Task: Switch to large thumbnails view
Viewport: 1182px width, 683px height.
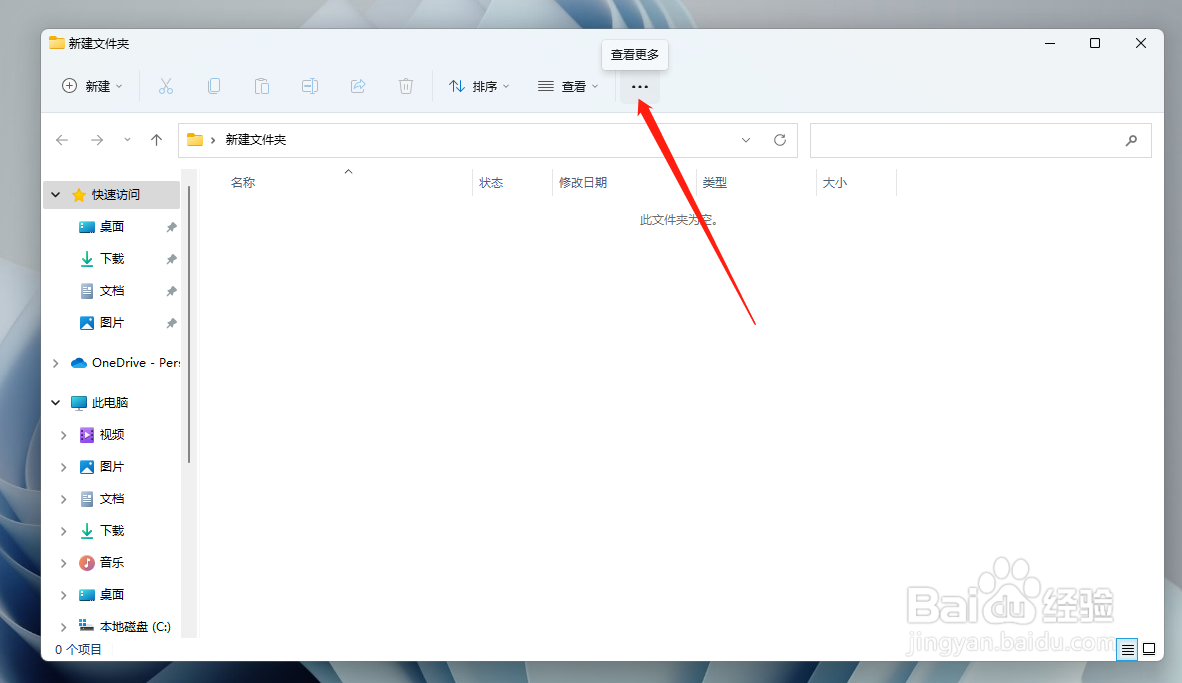Action: tap(1149, 649)
